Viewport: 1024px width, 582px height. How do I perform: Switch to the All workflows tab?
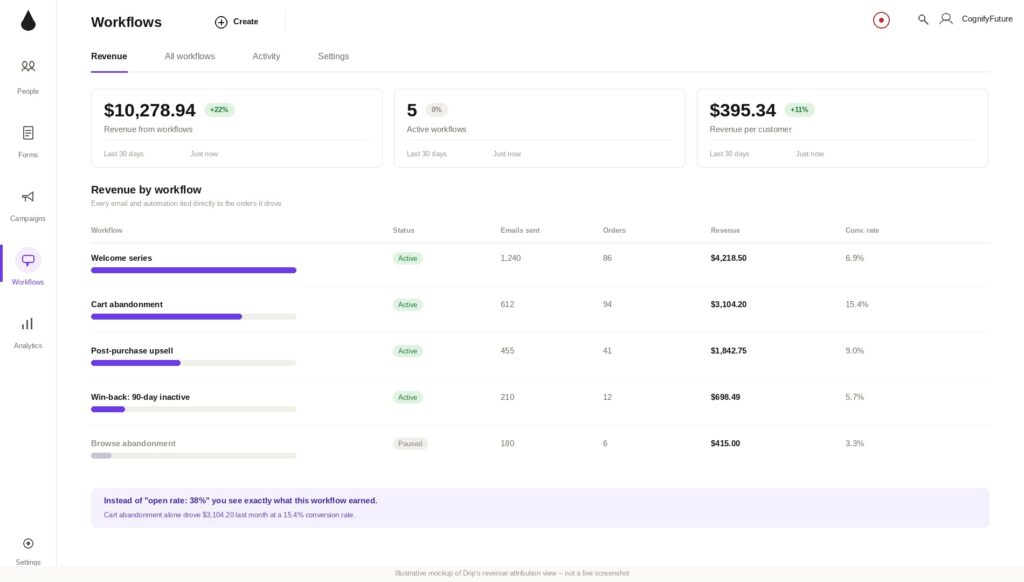[189, 56]
